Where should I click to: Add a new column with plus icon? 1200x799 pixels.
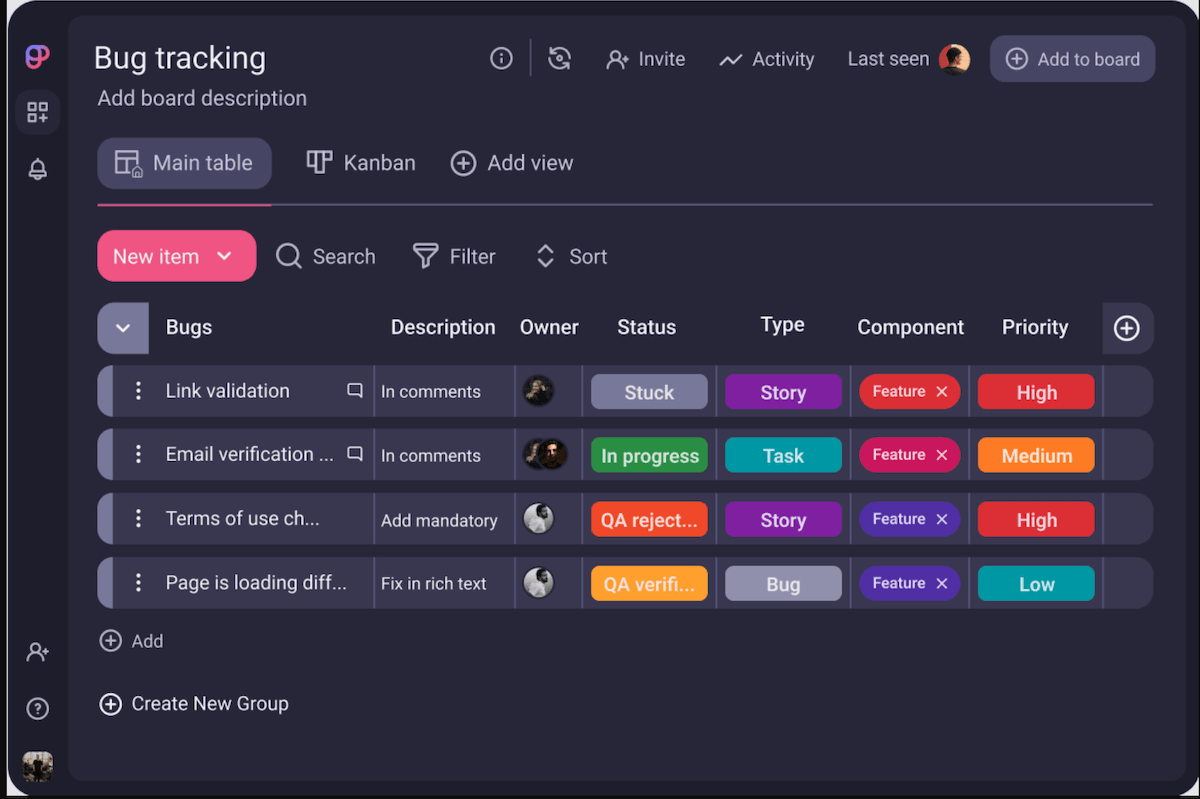click(x=1127, y=328)
